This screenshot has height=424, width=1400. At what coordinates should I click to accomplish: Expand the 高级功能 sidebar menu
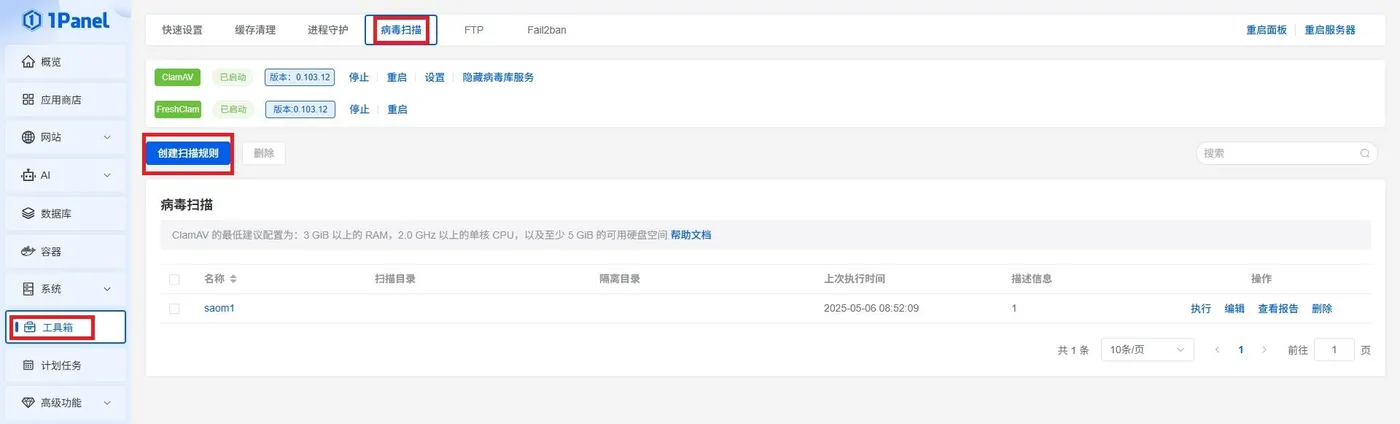(66, 402)
